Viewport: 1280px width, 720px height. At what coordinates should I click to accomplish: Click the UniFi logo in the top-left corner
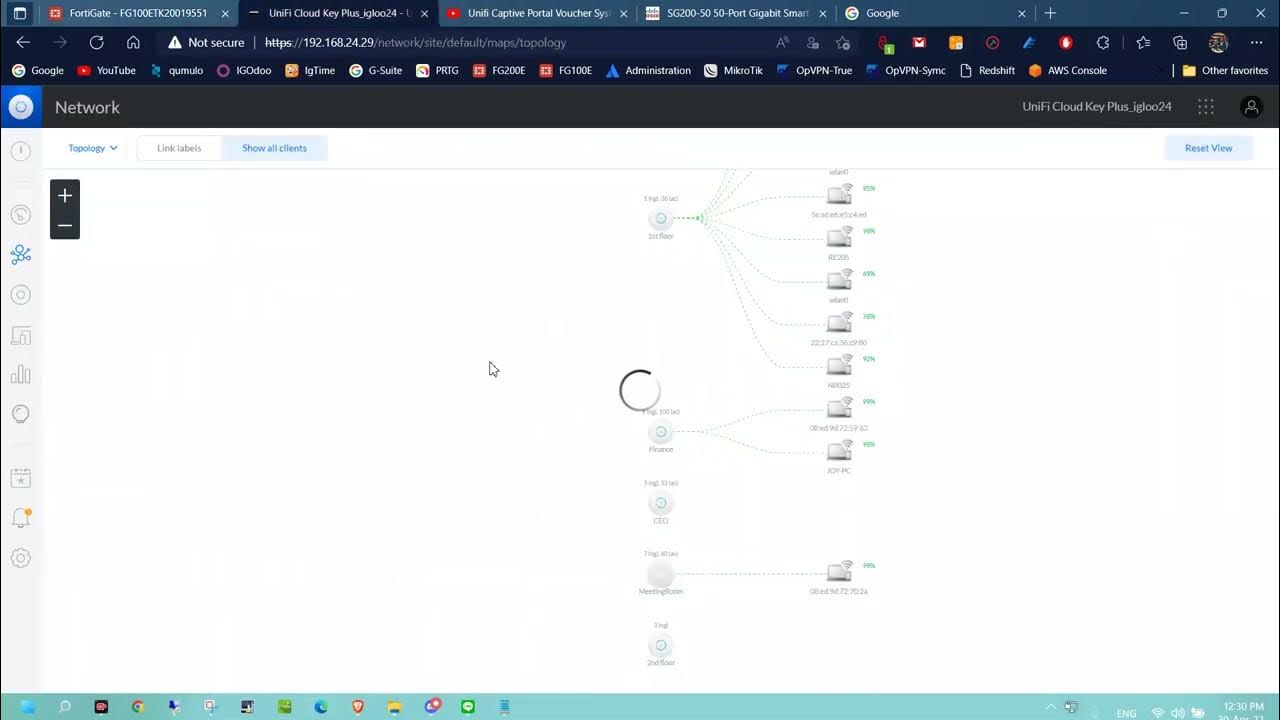coord(21,107)
